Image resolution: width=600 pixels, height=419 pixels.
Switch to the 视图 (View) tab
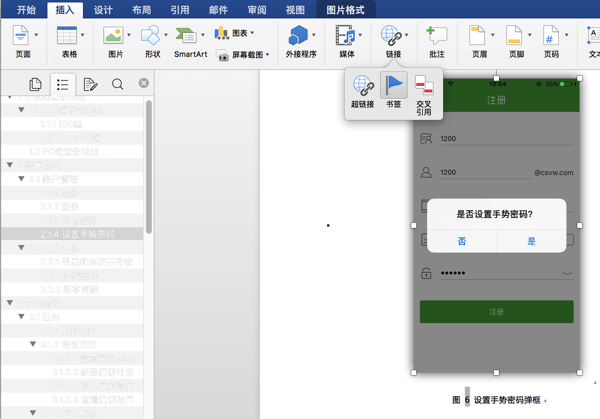click(295, 10)
